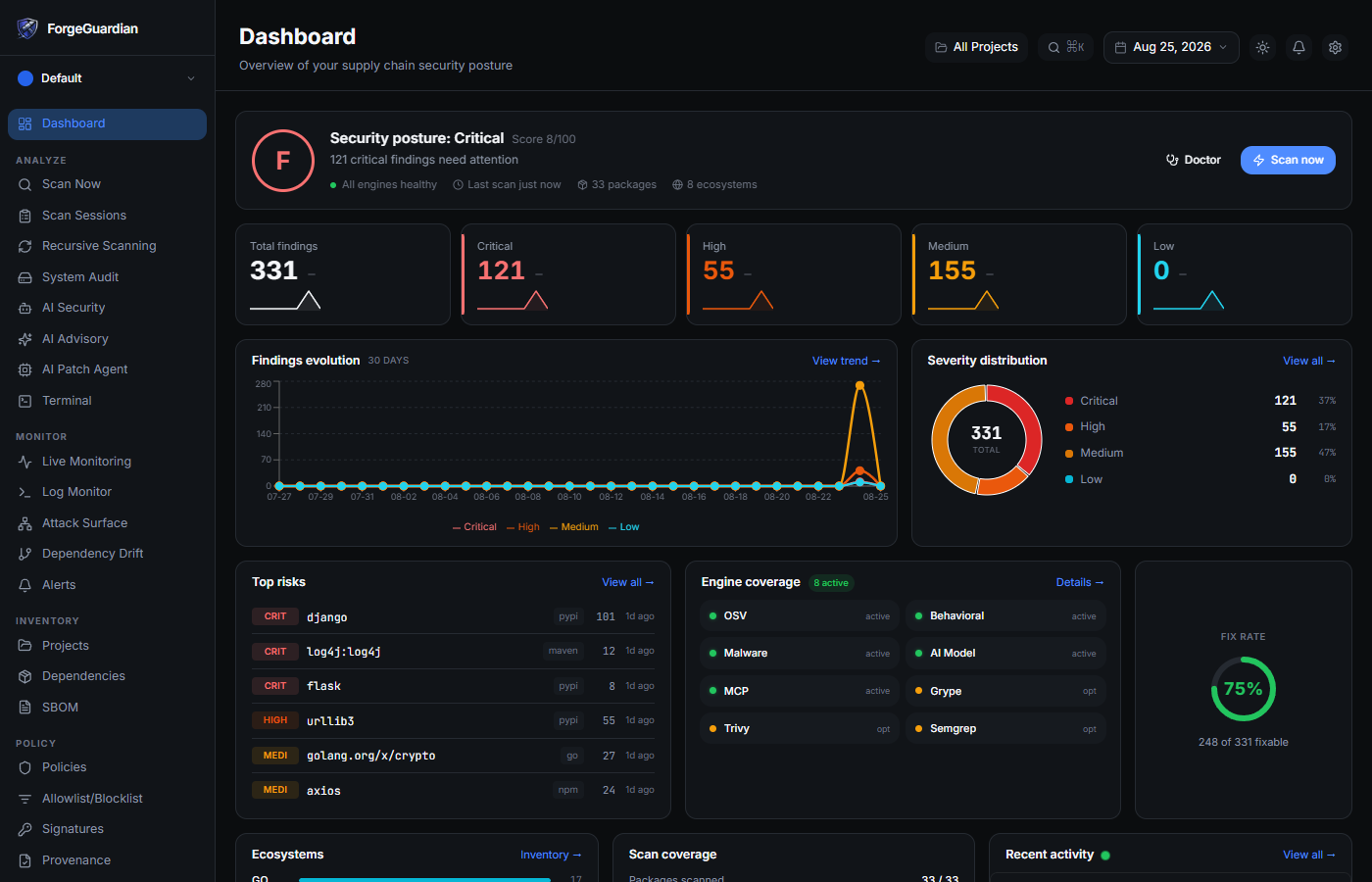The width and height of the screenshot is (1372, 882).
Task: Click the Doctor button
Action: click(x=1193, y=160)
